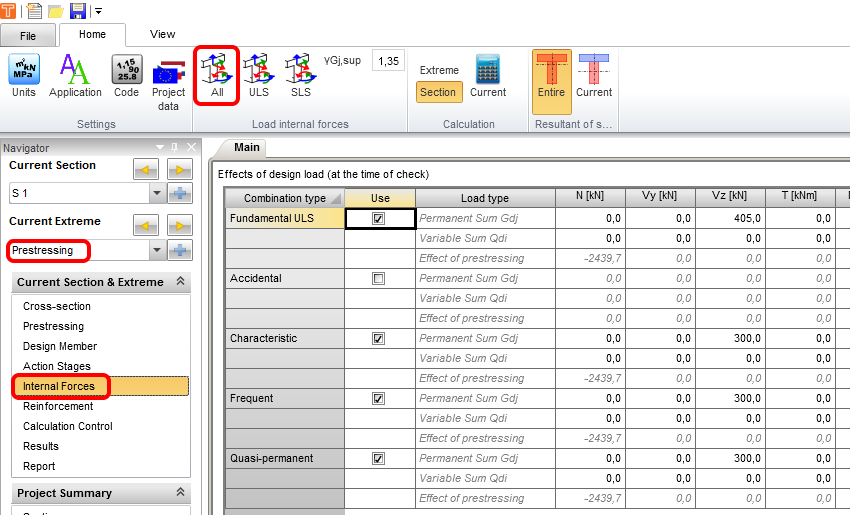Open the File menu tab
850x515 pixels.
tap(29, 35)
